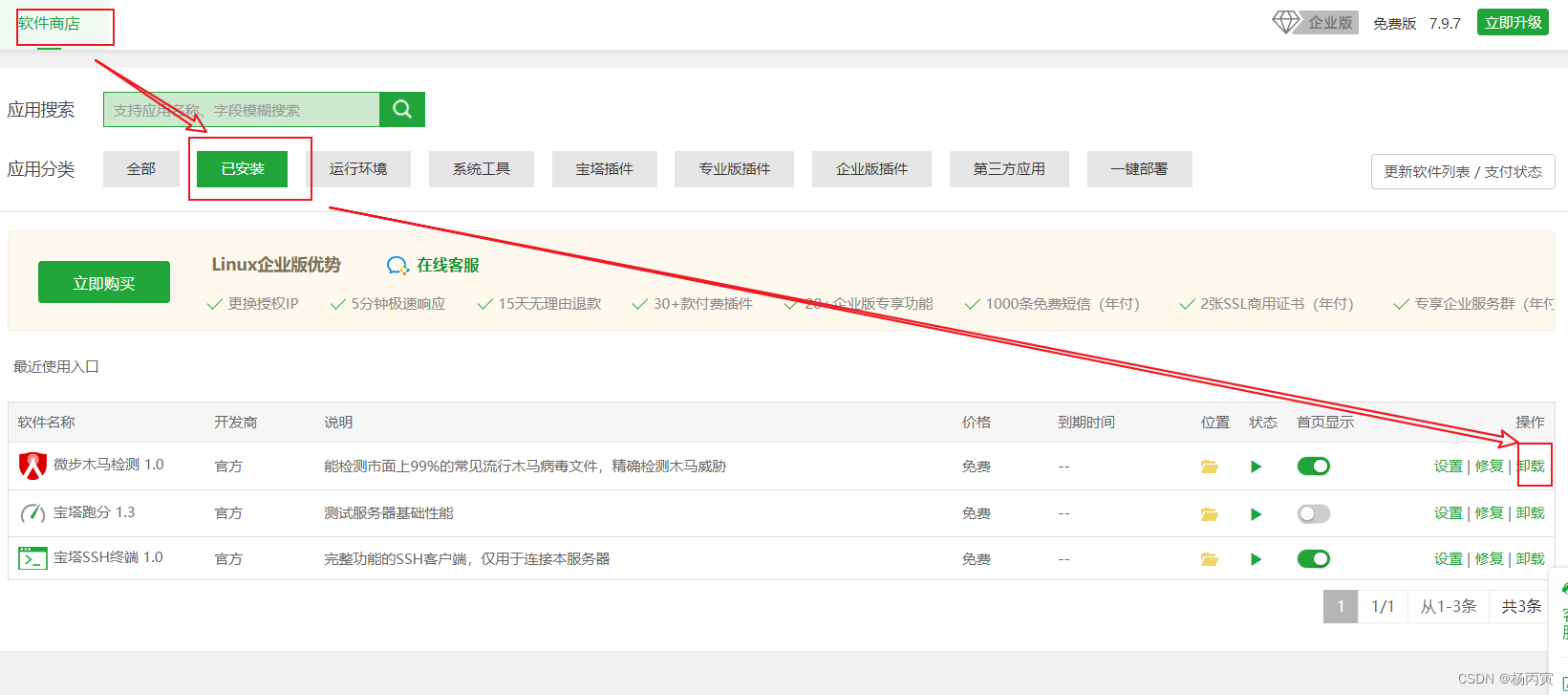Screen dimensions: 1568x695
Task: Click 卸载 for 宝塔跑分
Action: tap(1531, 513)
